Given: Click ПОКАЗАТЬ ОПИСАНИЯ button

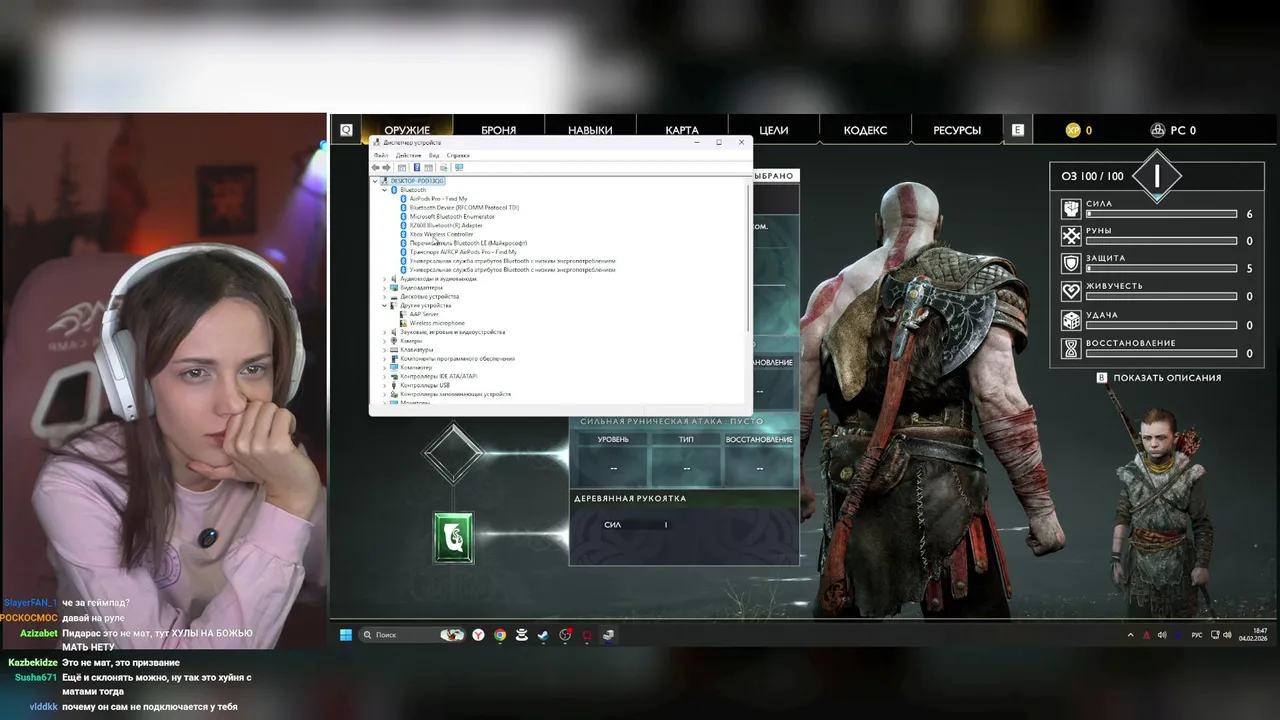Looking at the screenshot, I should click(x=1159, y=378).
